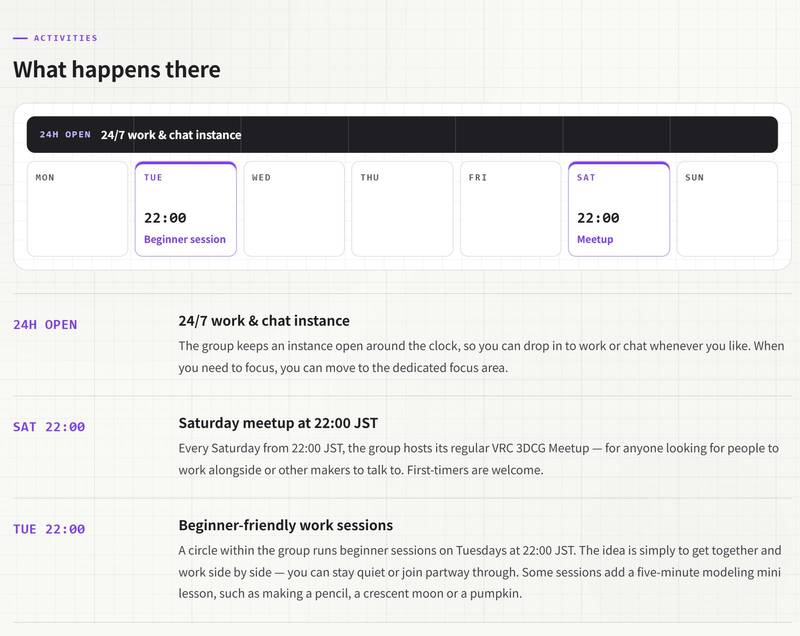Viewport: 800px width, 636px height.
Task: Click the TUE 22:00 list label
Action: (x=49, y=529)
